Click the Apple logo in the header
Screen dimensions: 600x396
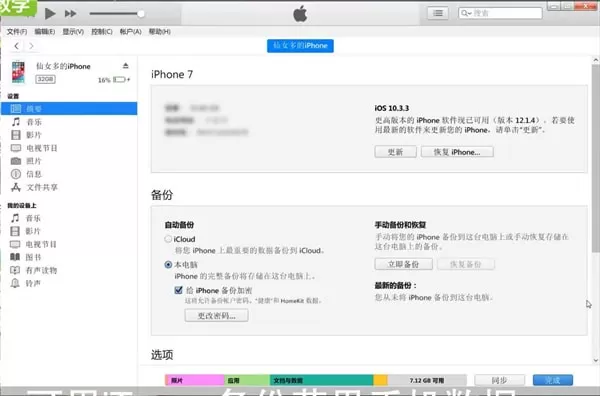pyautogui.click(x=300, y=14)
